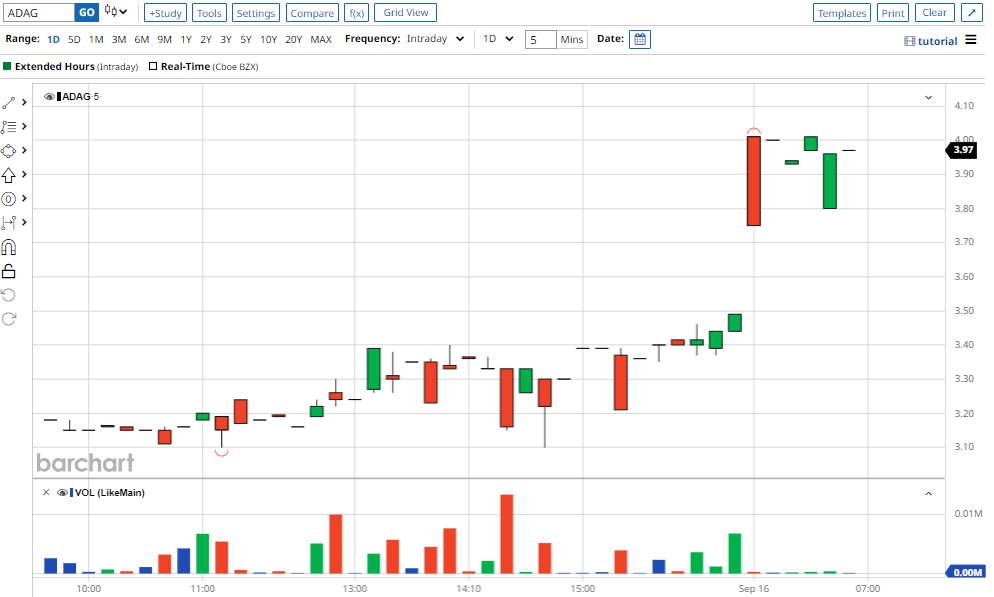The width and height of the screenshot is (994, 597).
Task: Open the chart type candlestick icon
Action: click(x=110, y=11)
